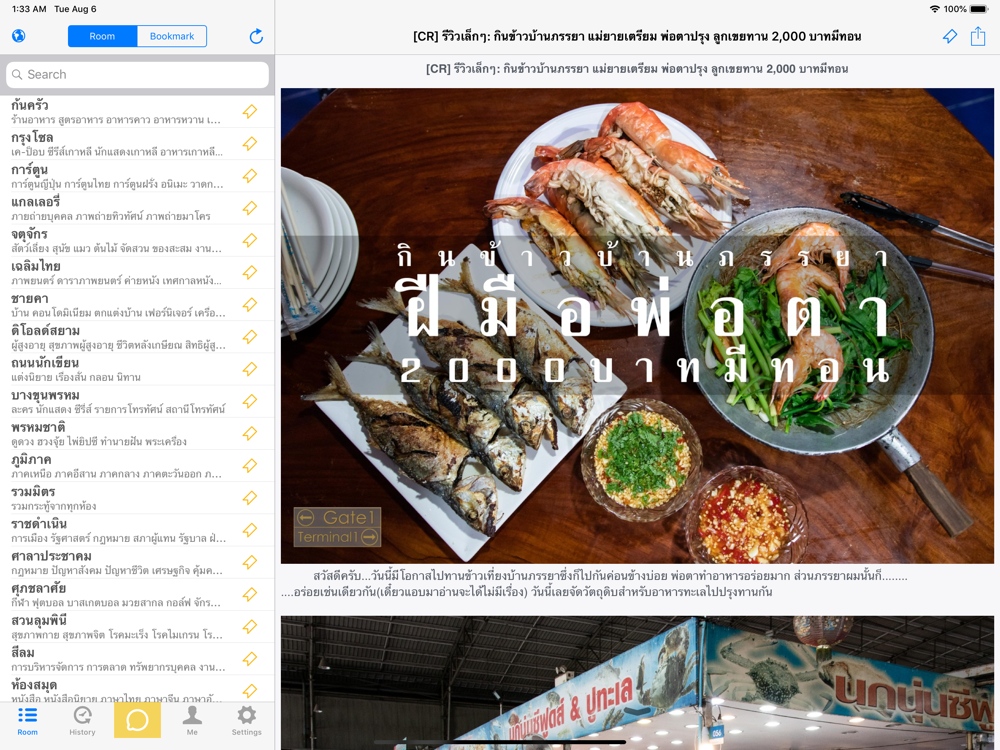Screen dimensions: 1000x750
Task: Open the สวนลุมพินี room
Action: (x=137, y=627)
